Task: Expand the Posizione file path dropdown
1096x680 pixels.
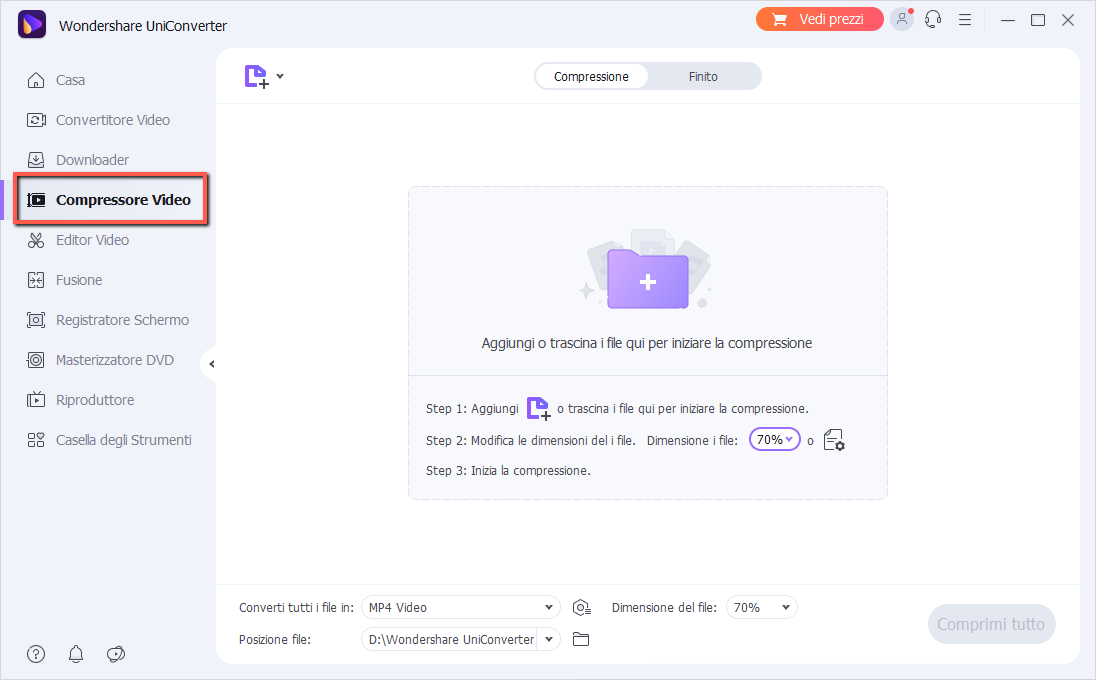Action: [550, 639]
